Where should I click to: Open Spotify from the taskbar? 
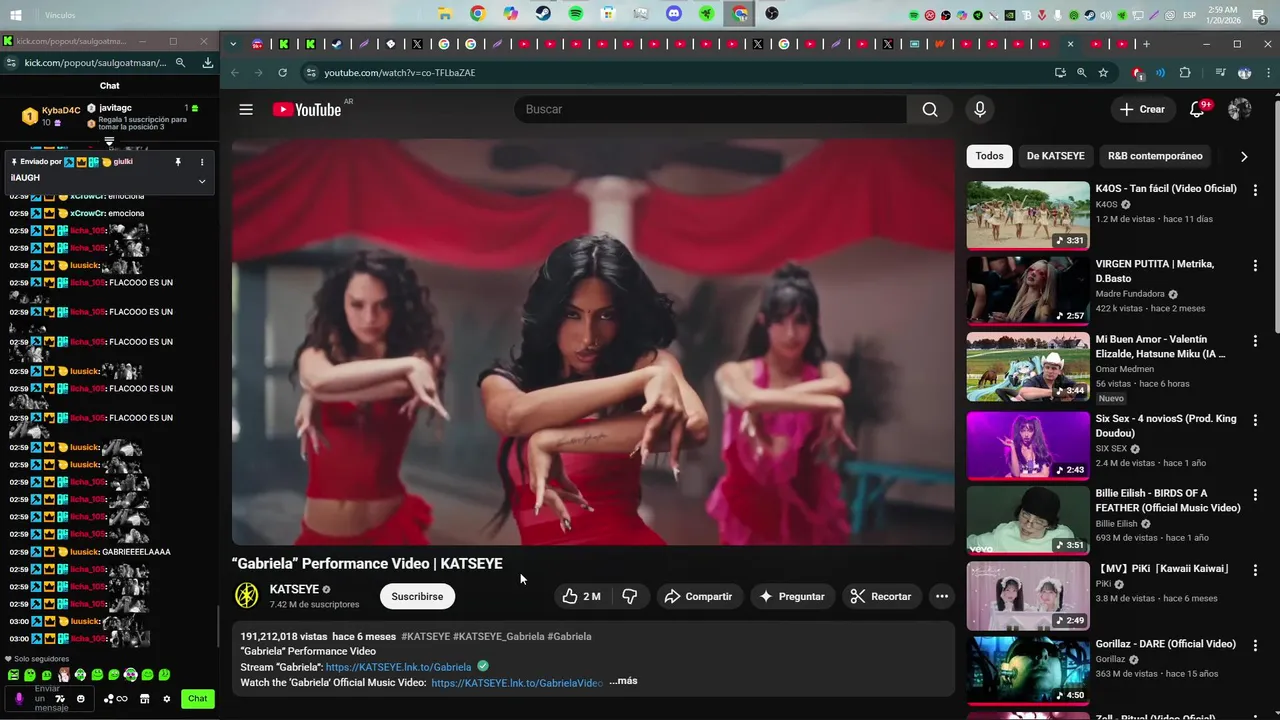pos(576,14)
